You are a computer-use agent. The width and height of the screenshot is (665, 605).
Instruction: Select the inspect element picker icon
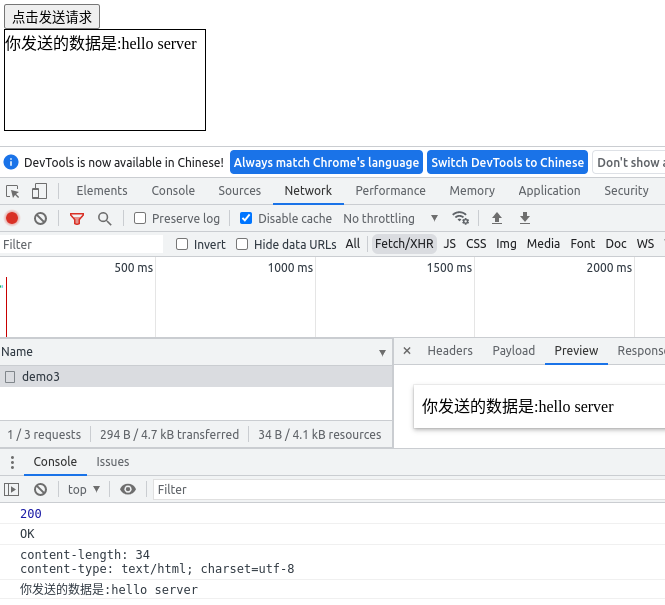(x=13, y=191)
